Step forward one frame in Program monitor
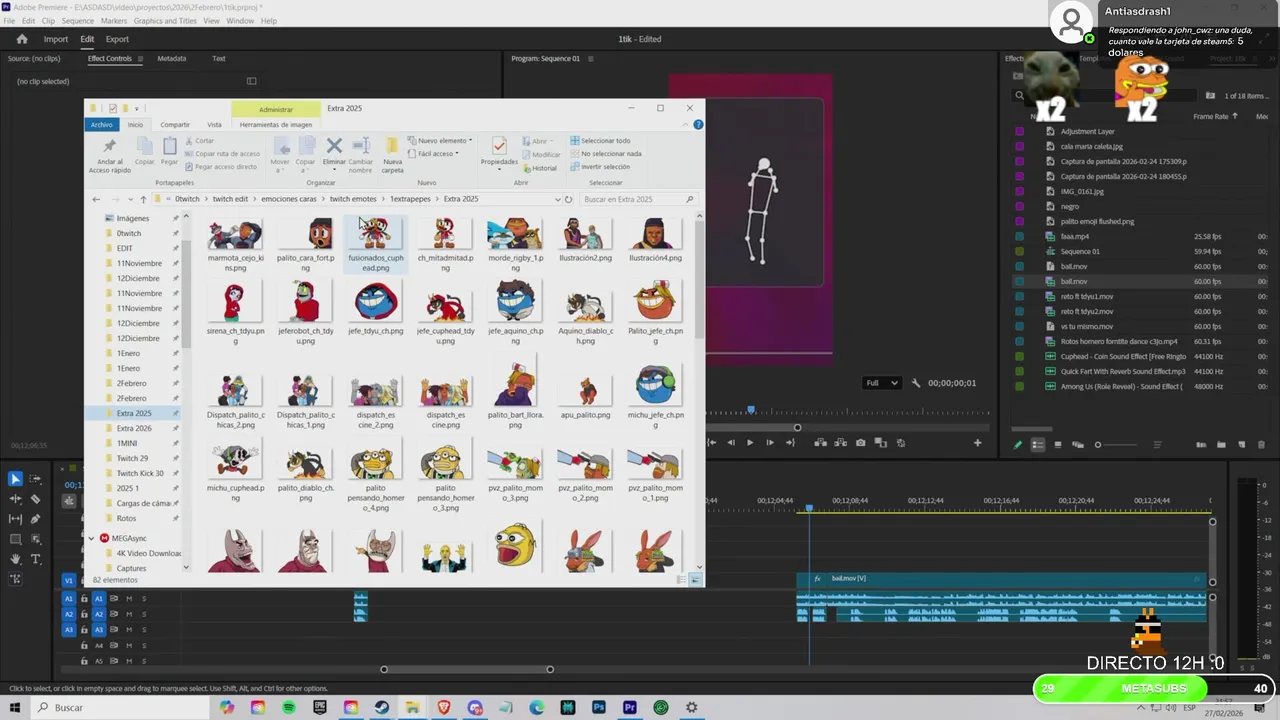Image resolution: width=1280 pixels, height=720 pixels. (x=769, y=442)
